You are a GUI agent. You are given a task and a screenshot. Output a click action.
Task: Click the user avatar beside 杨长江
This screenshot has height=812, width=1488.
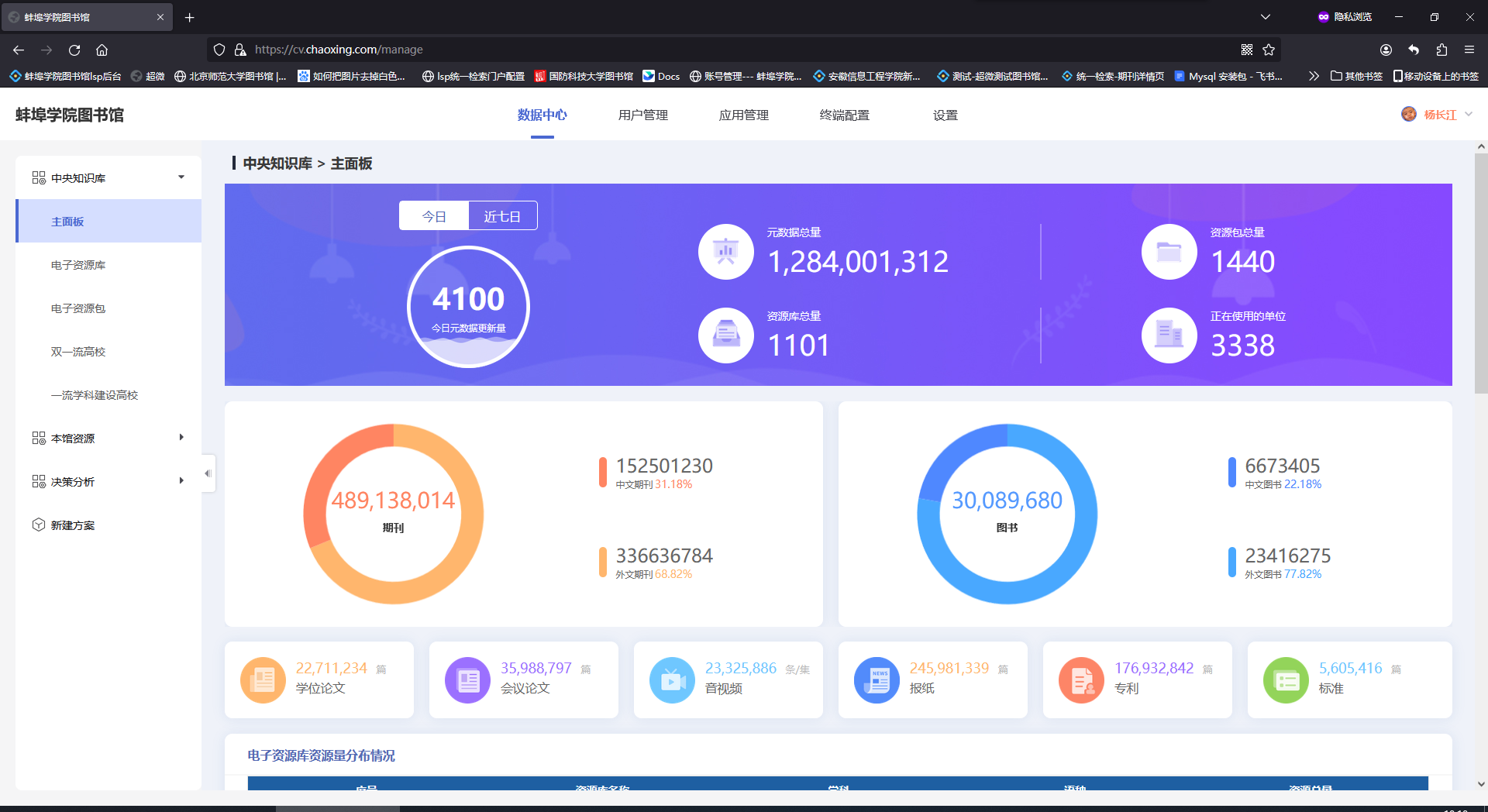1409,115
